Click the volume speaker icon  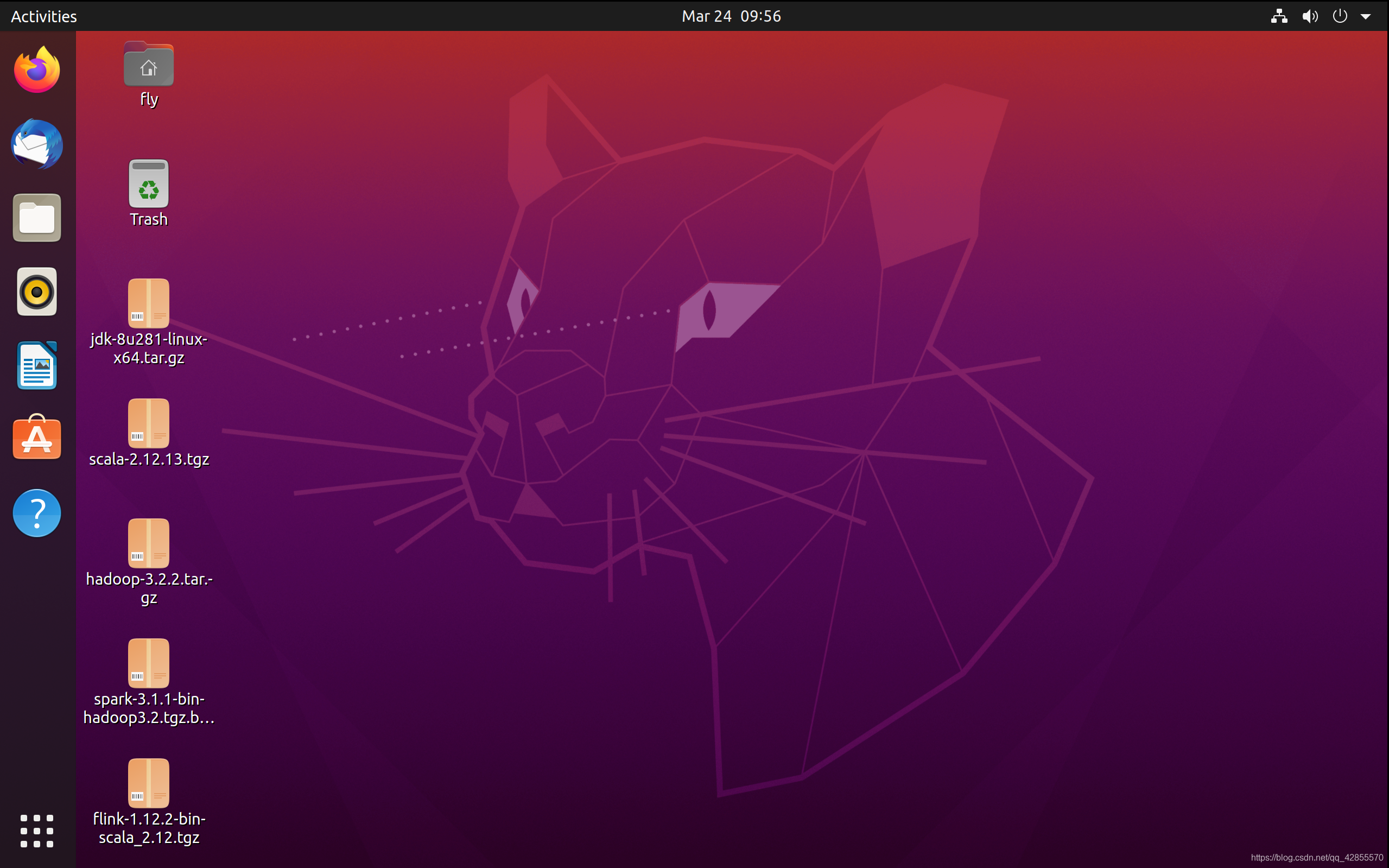coord(1309,16)
